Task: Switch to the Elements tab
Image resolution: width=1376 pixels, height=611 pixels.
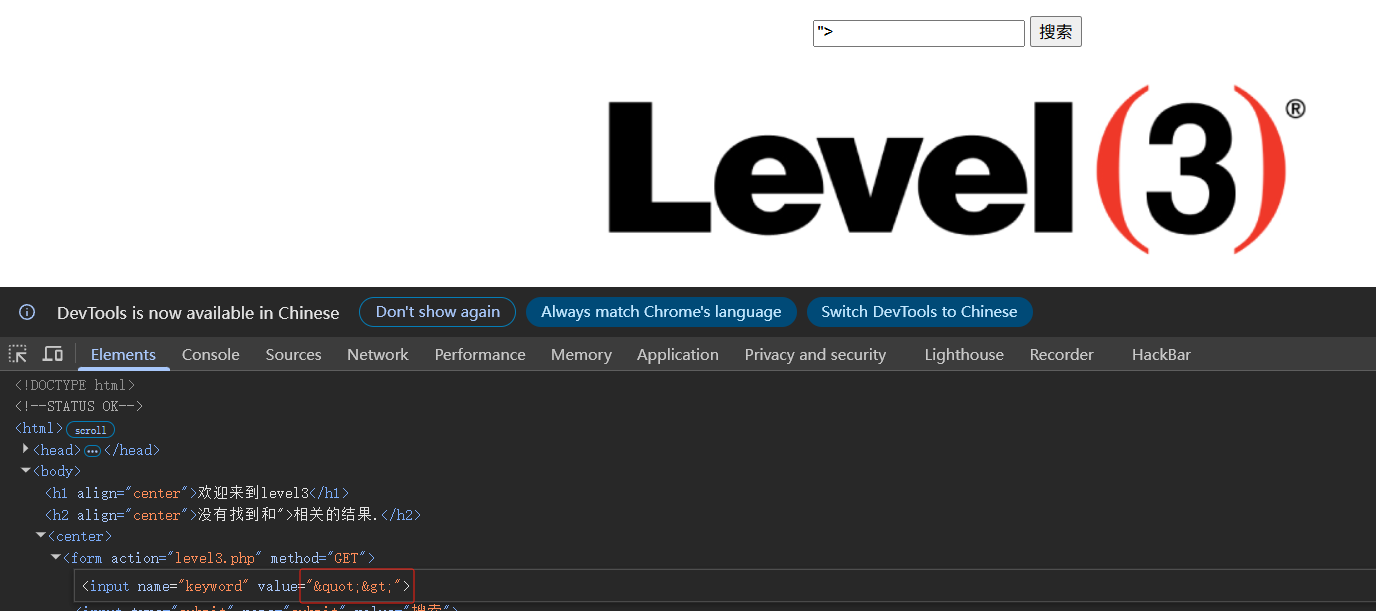Action: coord(123,354)
